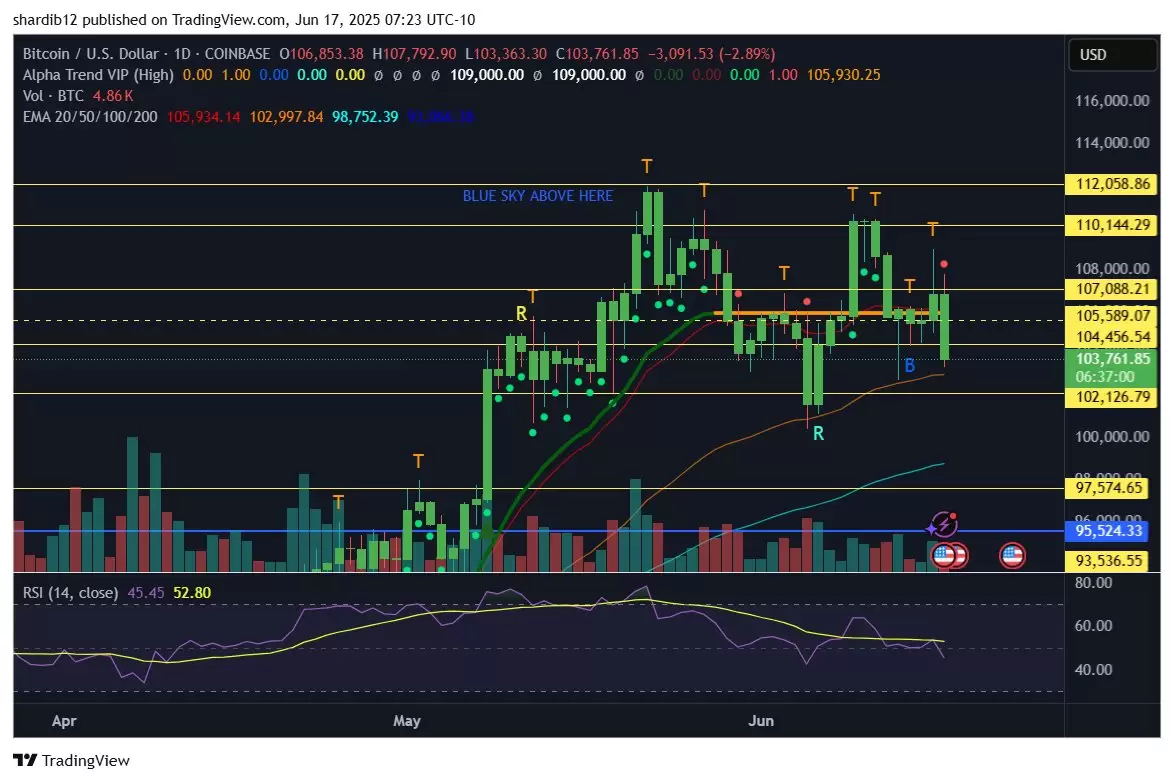Open the purple lightning bolt event icon

pyautogui.click(x=944, y=524)
